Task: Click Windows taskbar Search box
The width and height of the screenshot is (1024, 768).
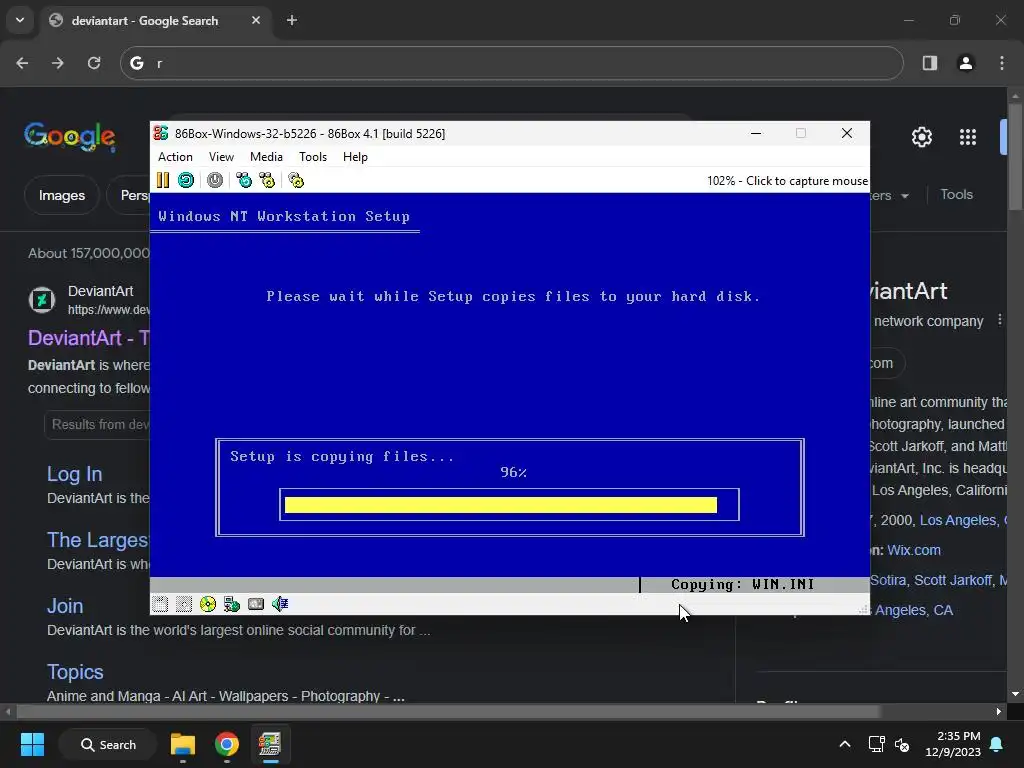Action: [x=108, y=744]
